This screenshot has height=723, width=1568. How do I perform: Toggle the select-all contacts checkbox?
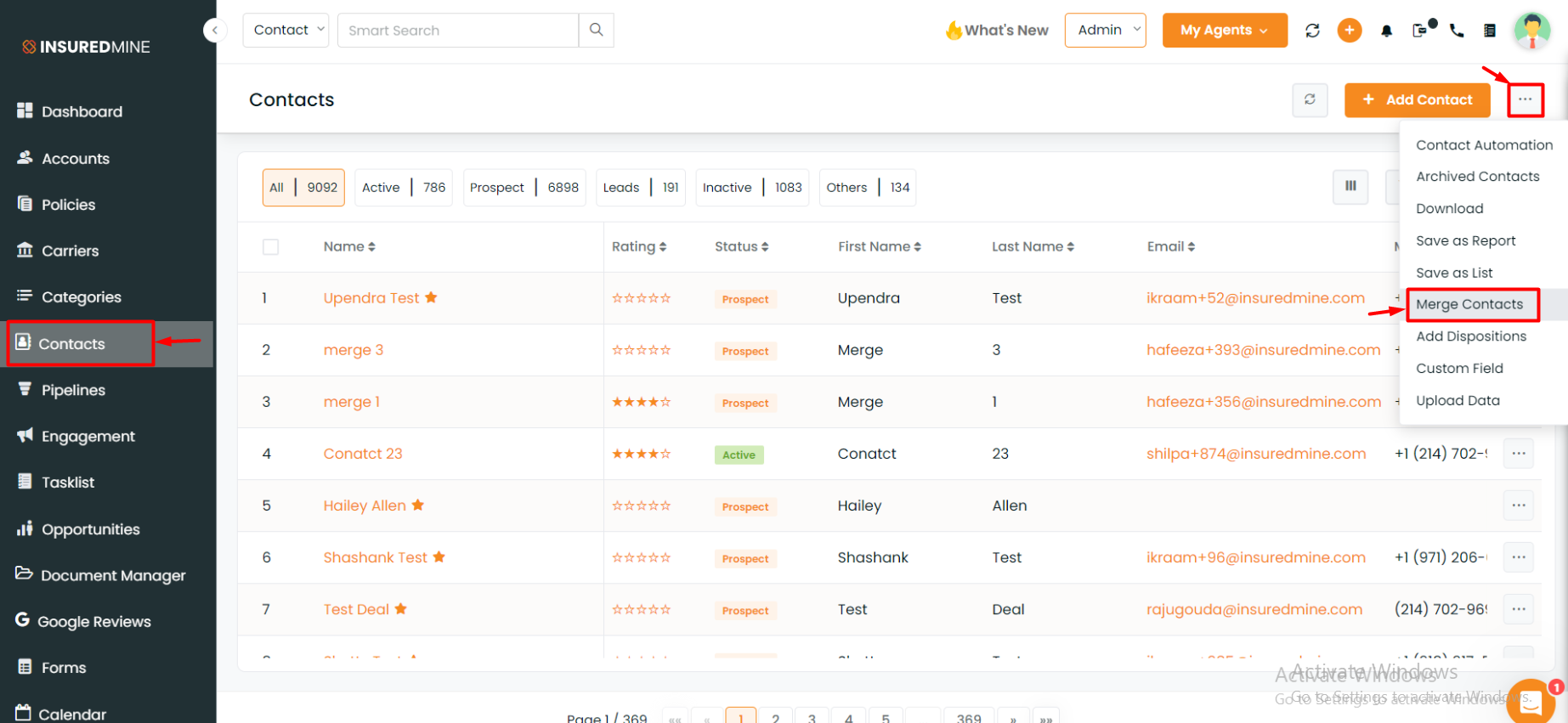(x=270, y=247)
